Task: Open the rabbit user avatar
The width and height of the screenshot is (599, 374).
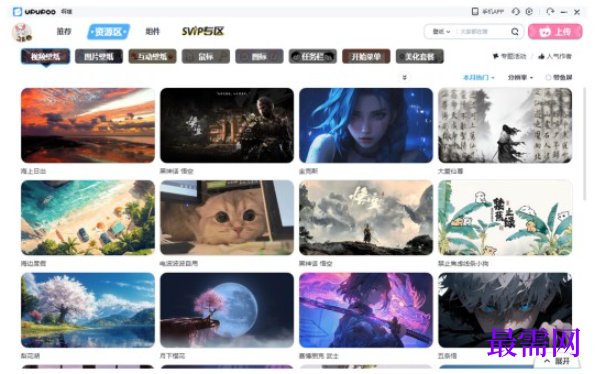Action: 22,32
